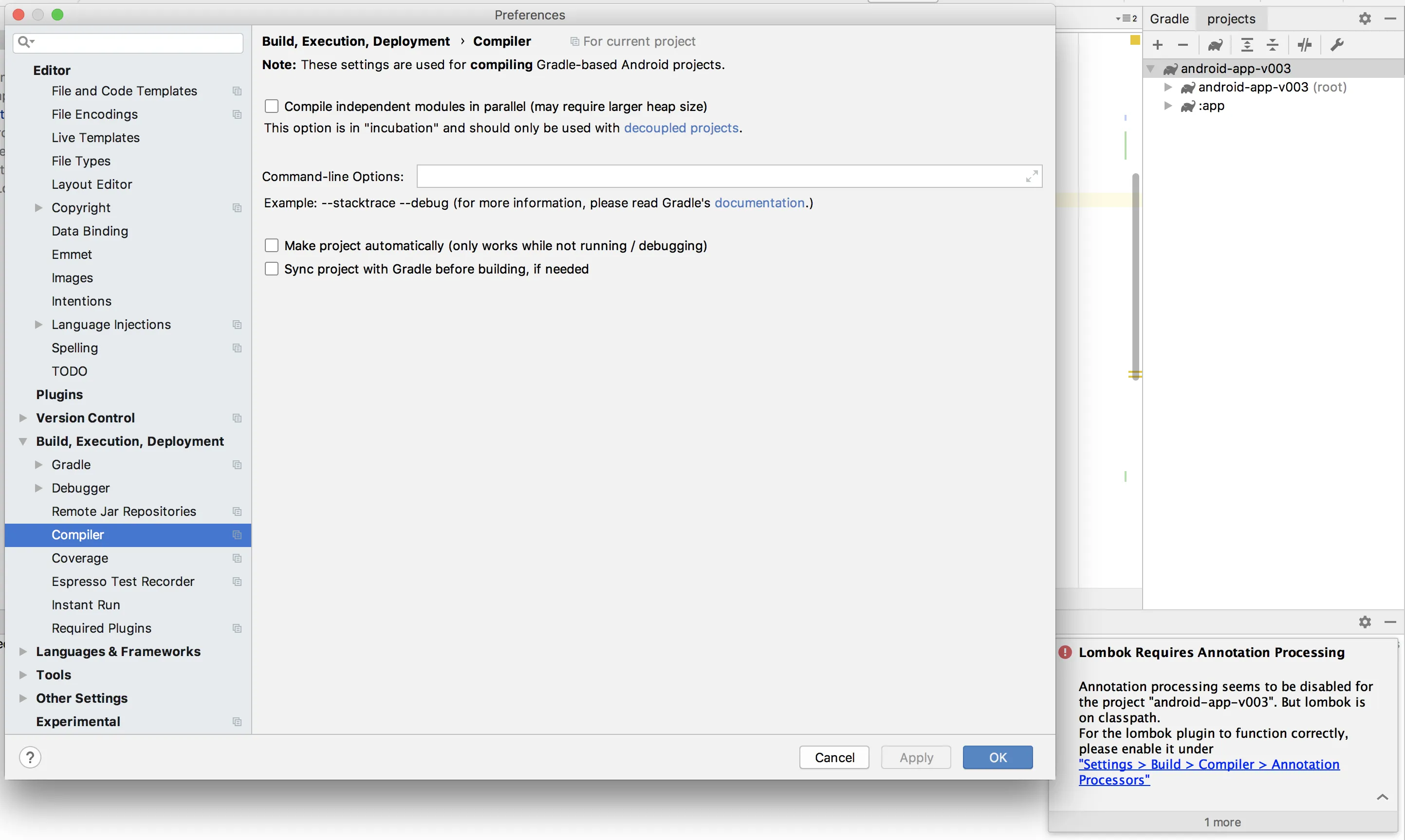
Task: Expand the Gradle settings tree node
Action: (x=38, y=465)
